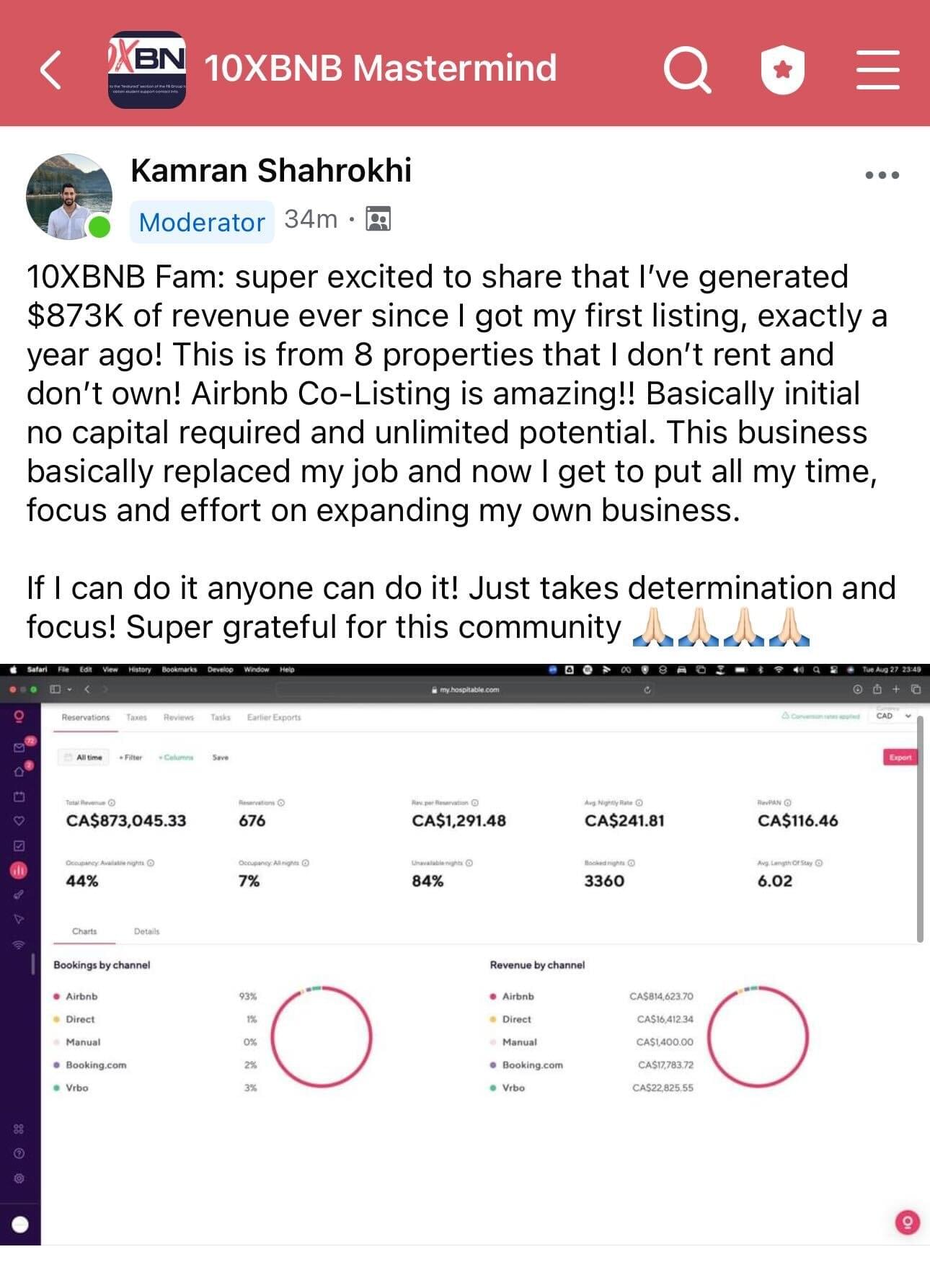
Task: Click the pink chat help bubble
Action: pos(907,1222)
